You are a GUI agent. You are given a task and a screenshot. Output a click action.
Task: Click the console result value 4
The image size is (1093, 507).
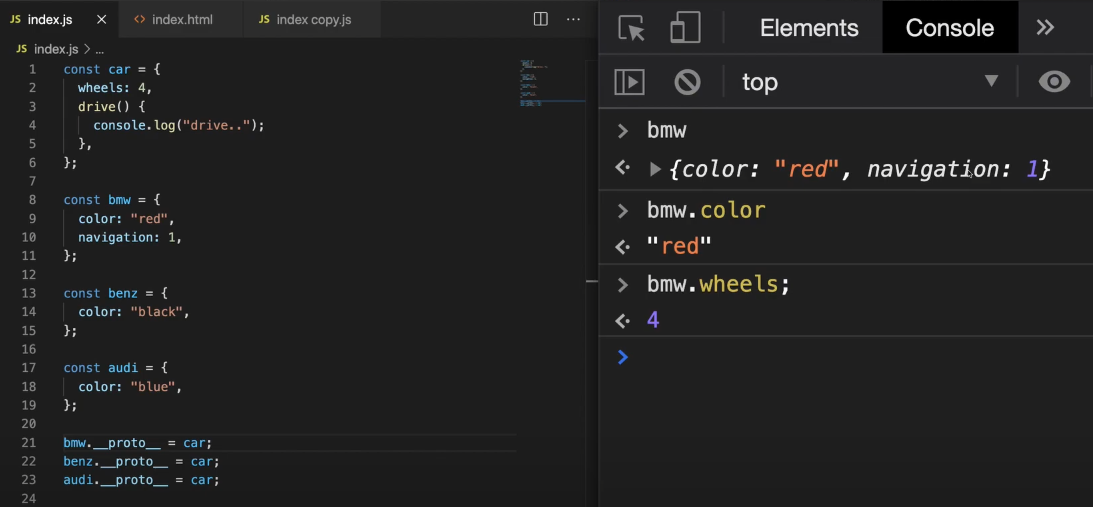coord(653,320)
